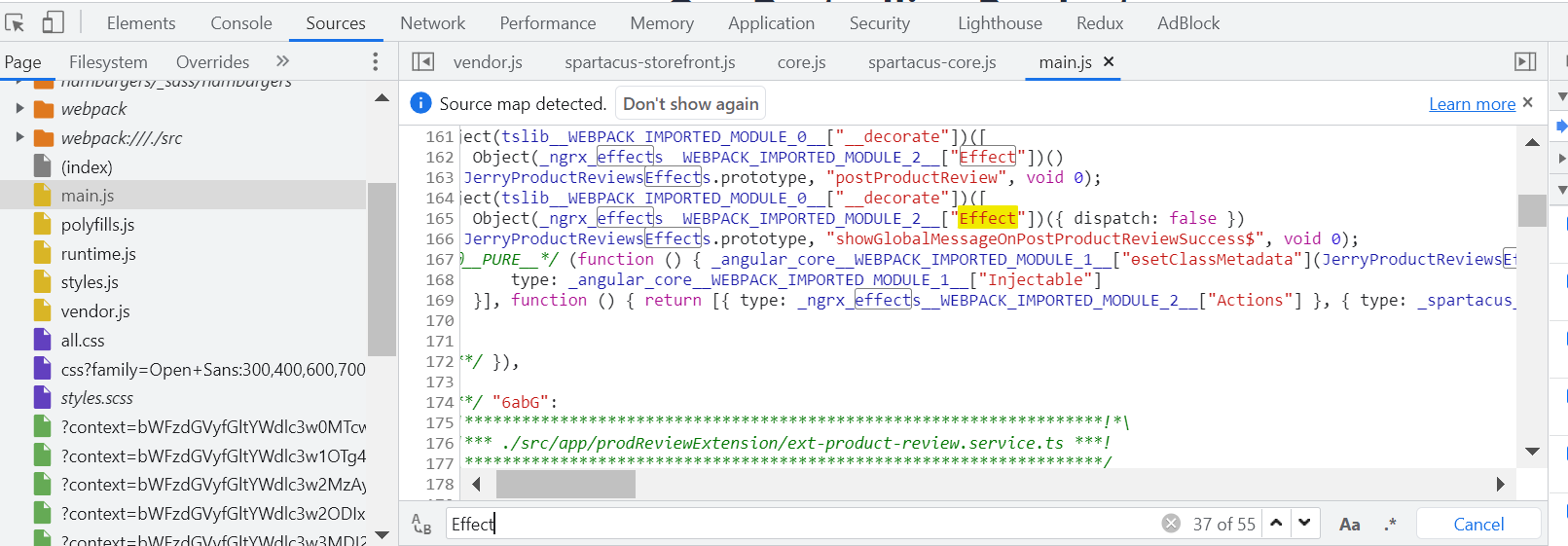Screen dimensions: 1568x546
Task: Click the editor scroll down arrow
Action: point(1532,451)
